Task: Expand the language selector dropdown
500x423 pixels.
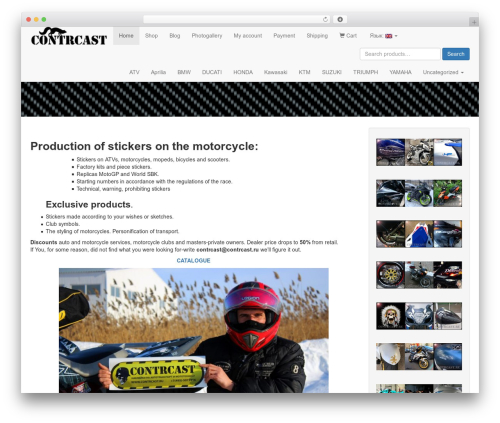Action: pyautogui.click(x=383, y=36)
